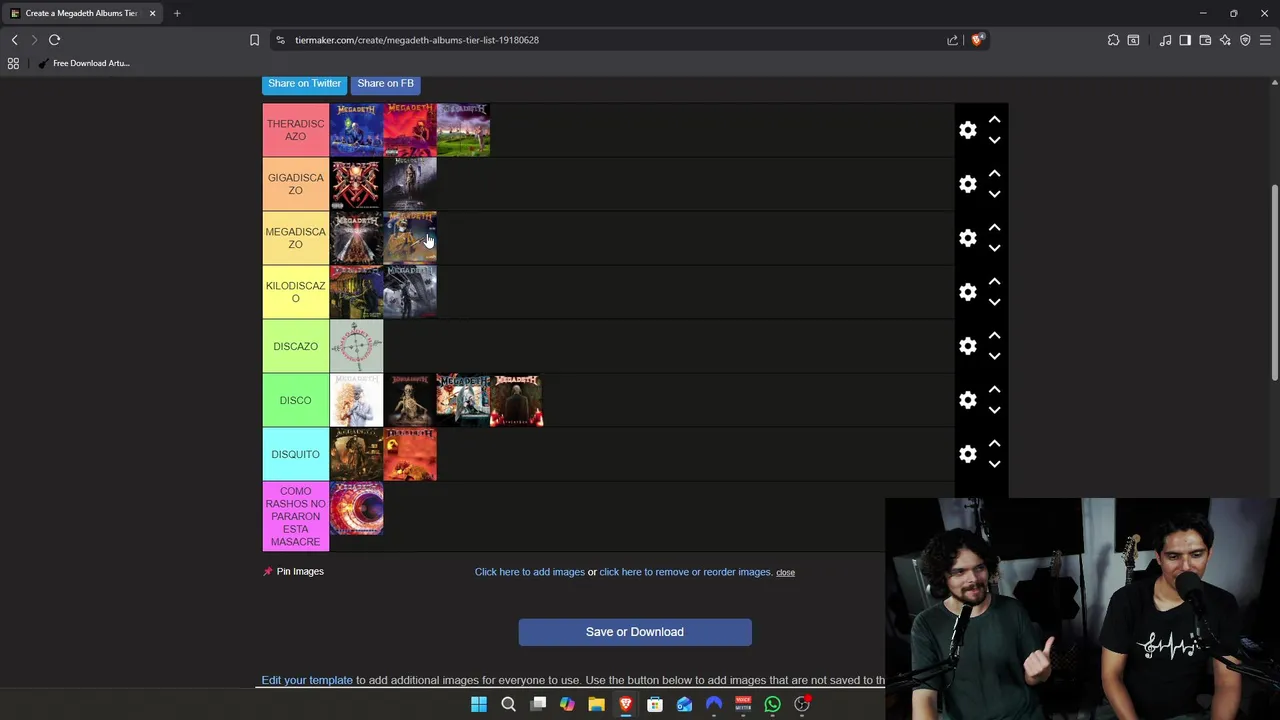Move MEGADISCAZO tier up with chevron

[994, 227]
